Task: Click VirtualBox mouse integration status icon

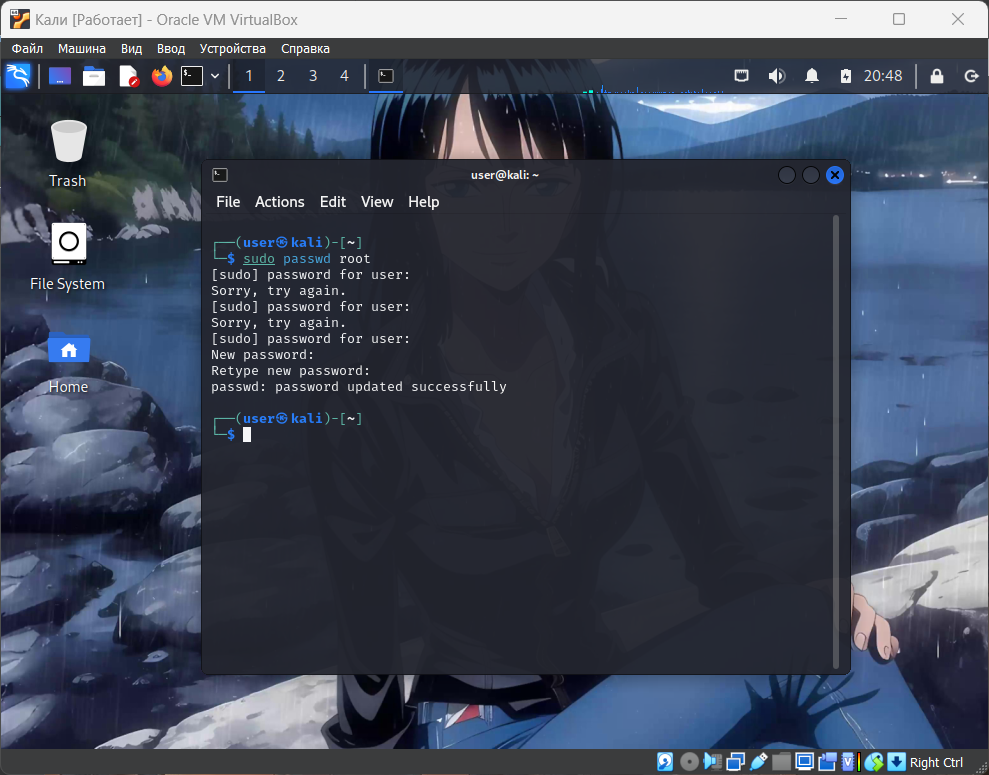Action: [873, 762]
